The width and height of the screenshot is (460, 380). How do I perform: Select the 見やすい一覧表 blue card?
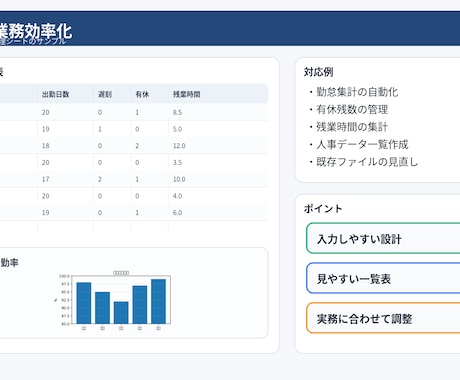coord(383,278)
